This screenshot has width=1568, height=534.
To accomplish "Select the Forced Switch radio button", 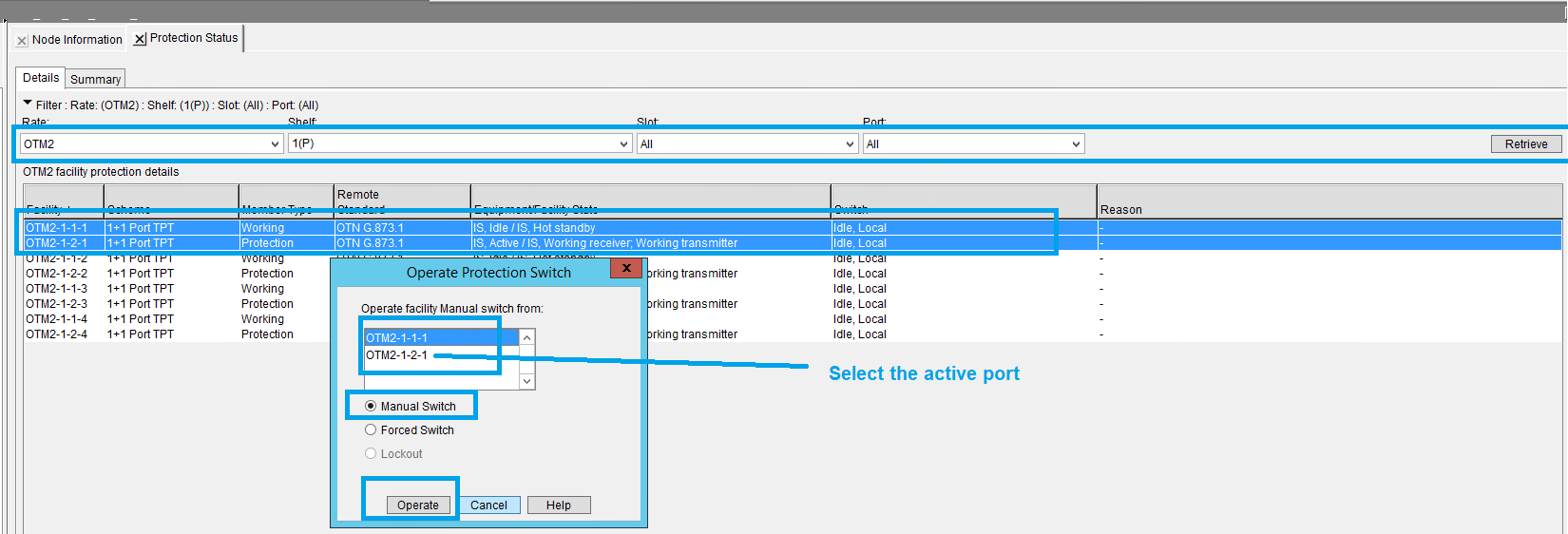I will [x=371, y=429].
